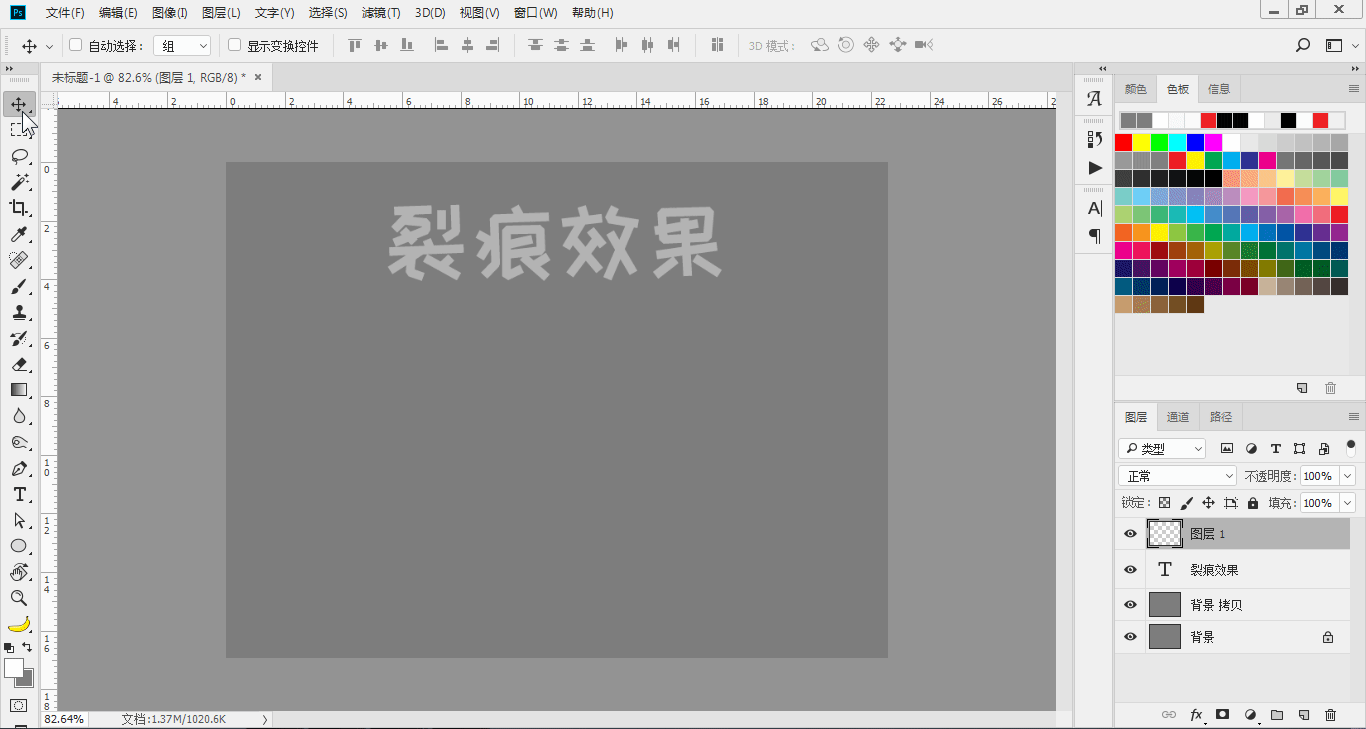This screenshot has width=1366, height=729.
Task: Toggle lock transparent pixels
Action: coord(1164,503)
